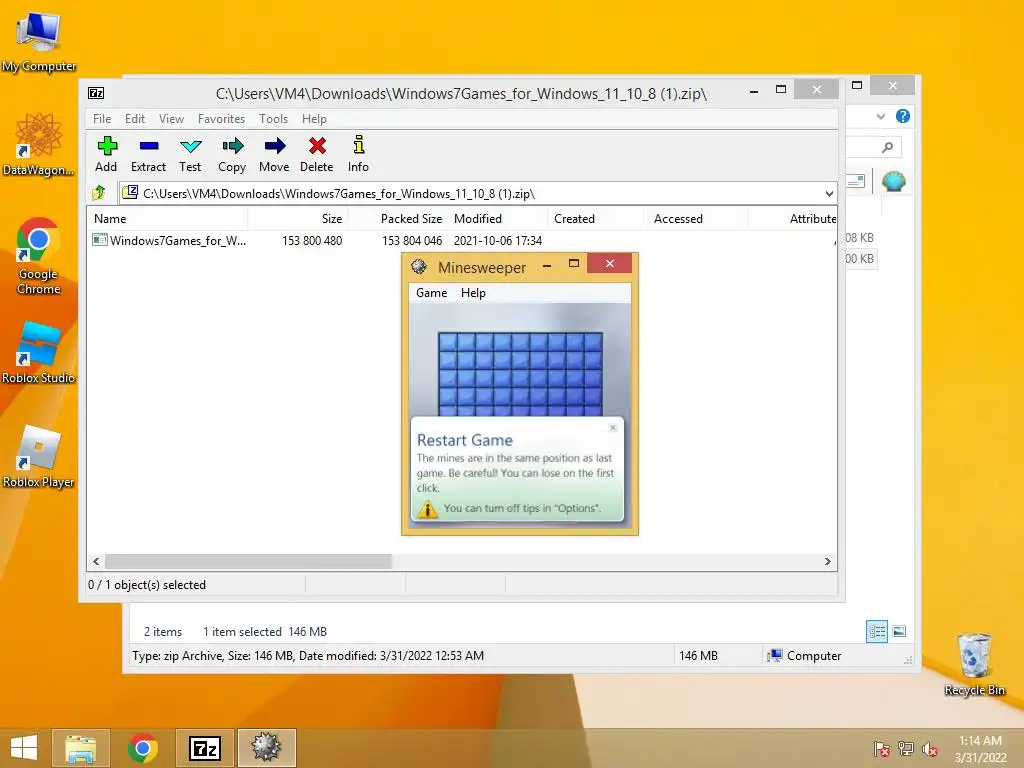Open DataWagon desktop shortcut

[39, 144]
